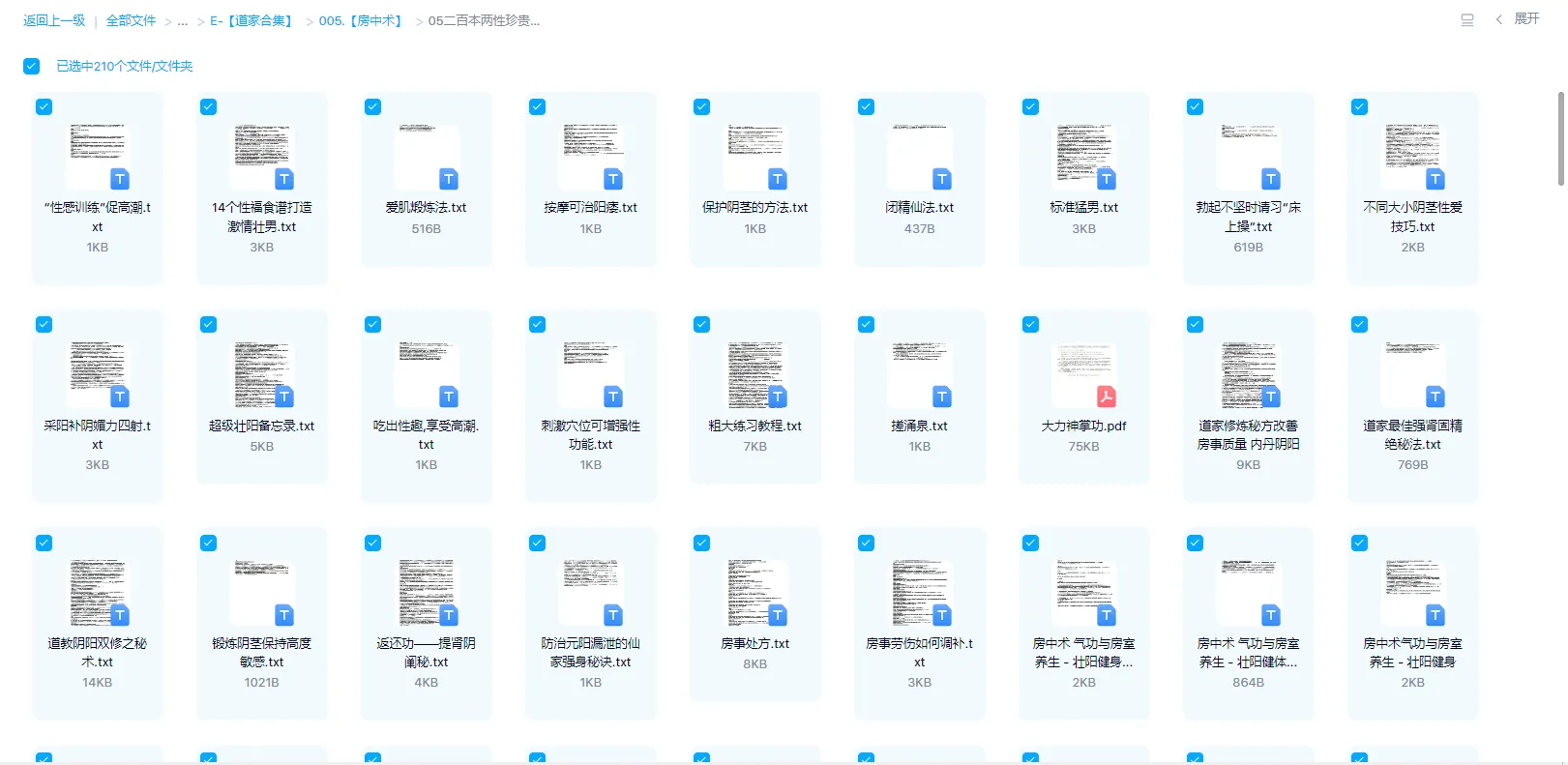Click the 房事处方.txt file icon

coord(754,593)
